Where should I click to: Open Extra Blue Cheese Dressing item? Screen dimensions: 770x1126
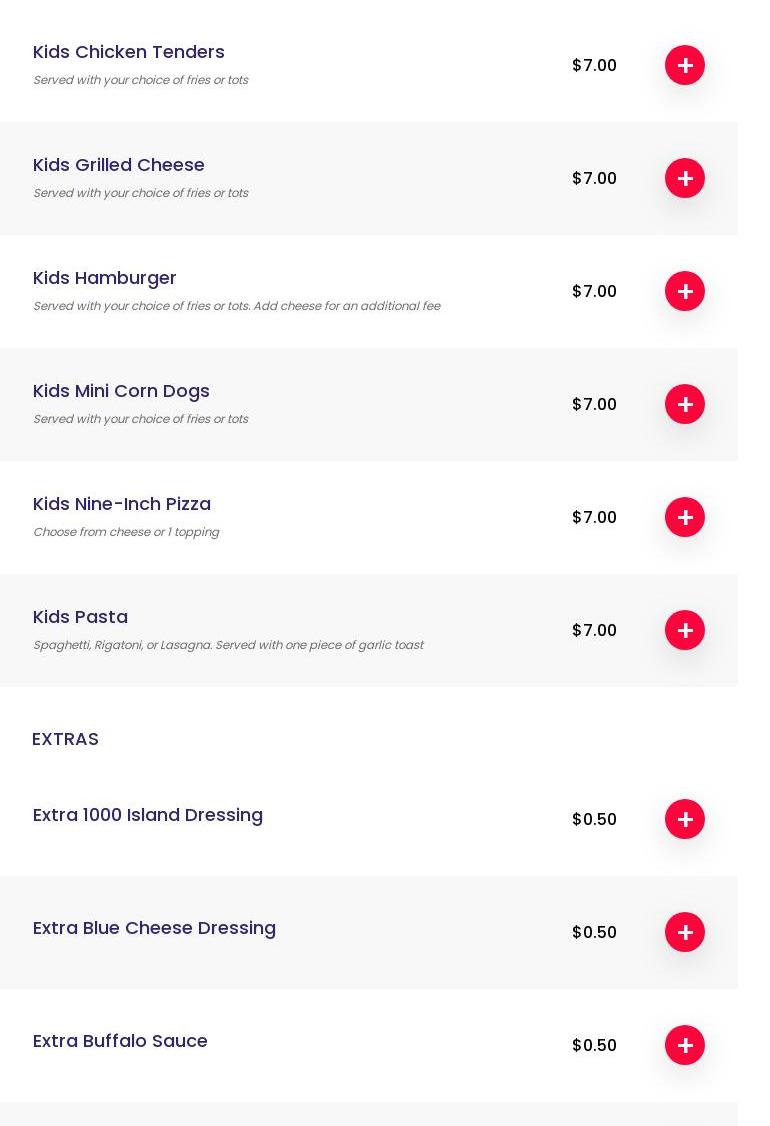pos(154,928)
